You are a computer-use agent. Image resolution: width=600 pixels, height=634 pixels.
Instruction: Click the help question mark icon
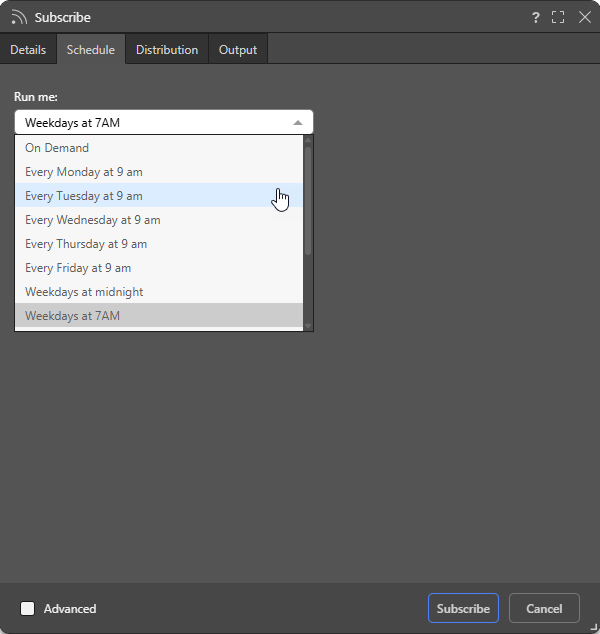click(536, 17)
